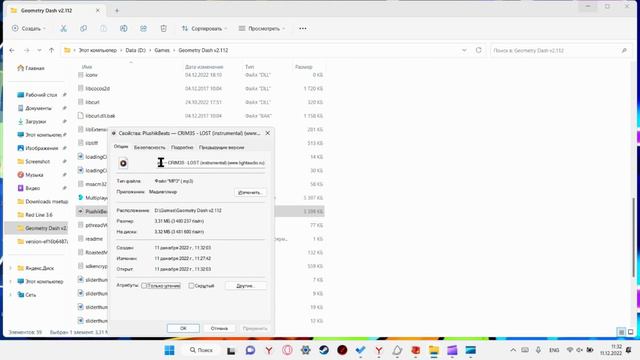
Task: Open first red Yandex browser icon in taskbar
Action: click(269, 350)
